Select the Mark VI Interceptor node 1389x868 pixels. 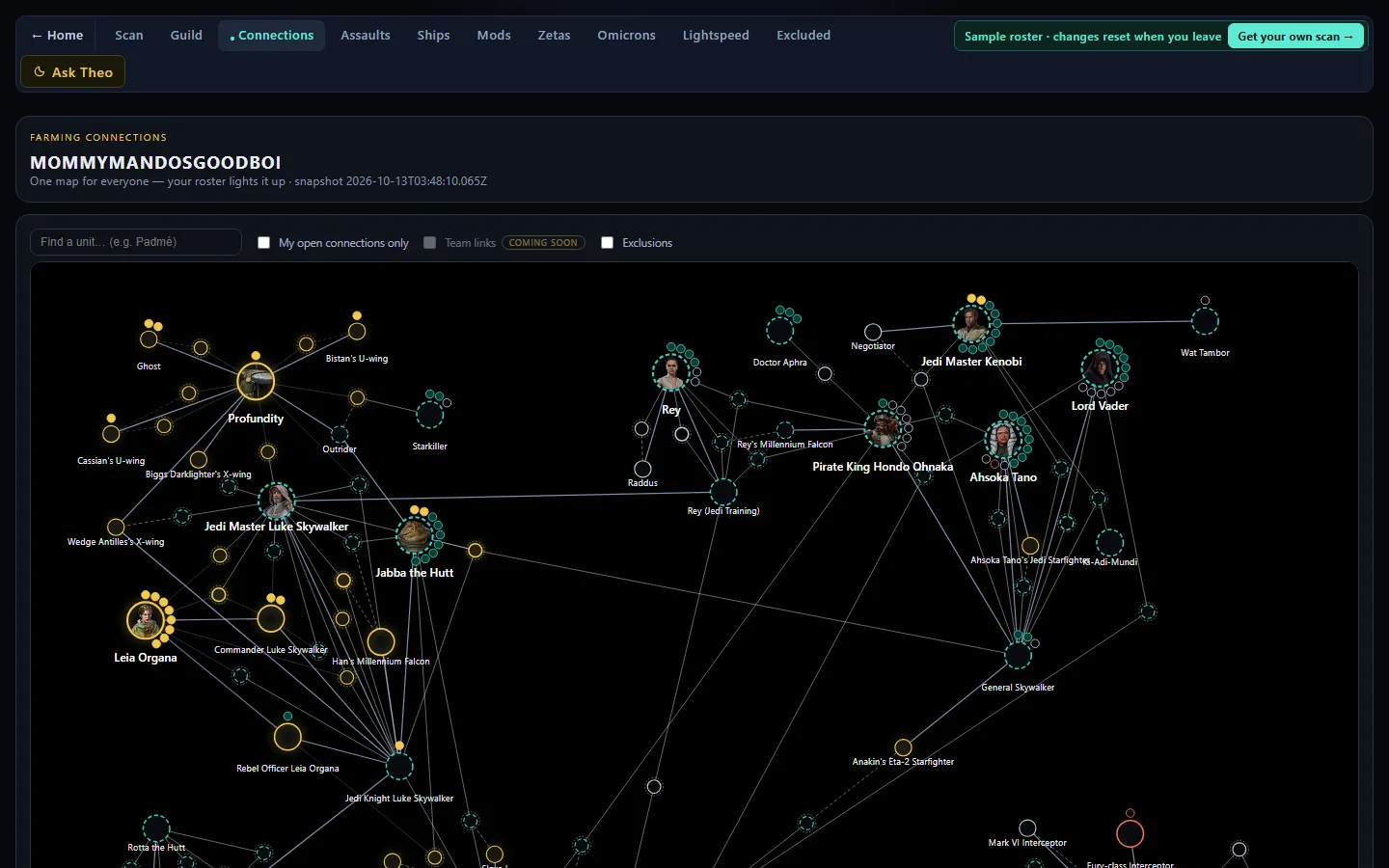pyautogui.click(x=1028, y=828)
